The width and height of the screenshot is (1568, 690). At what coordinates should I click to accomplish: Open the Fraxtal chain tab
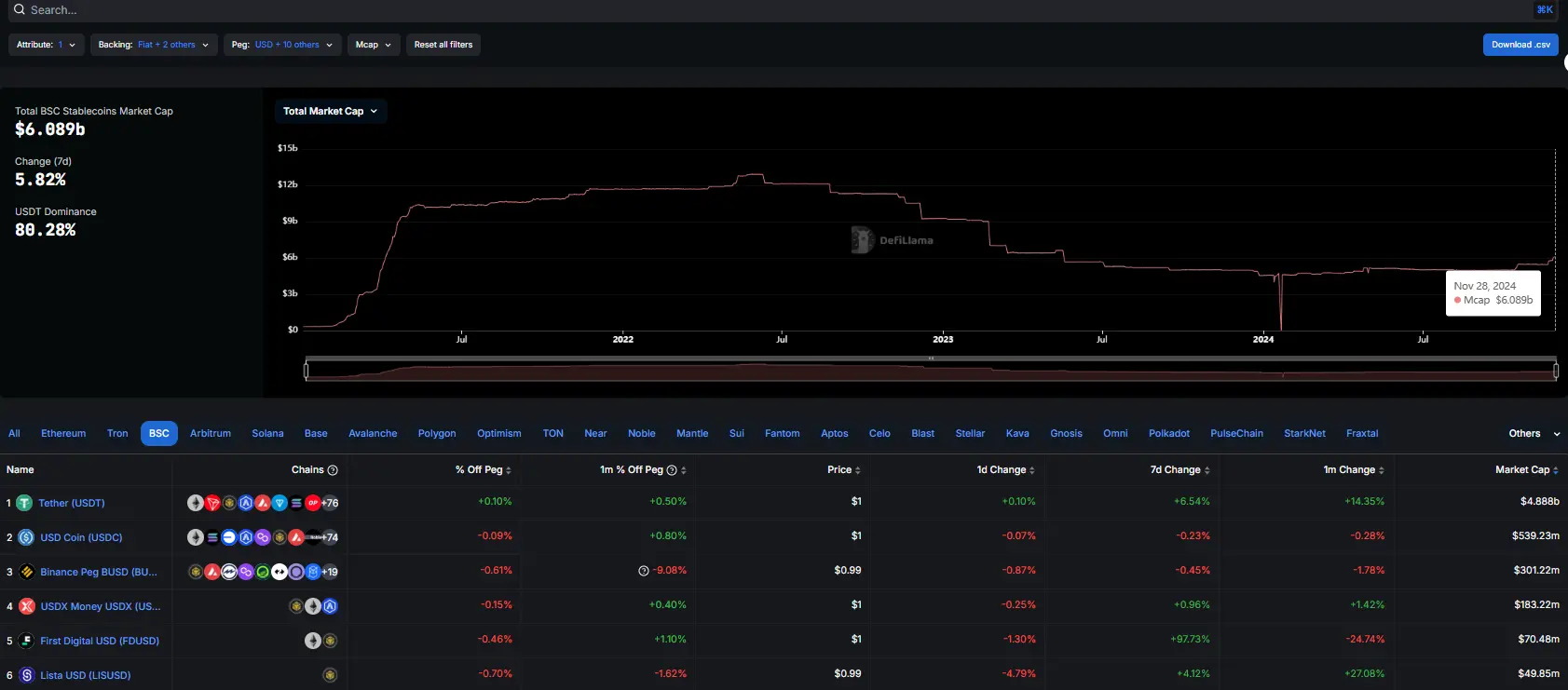point(1362,433)
